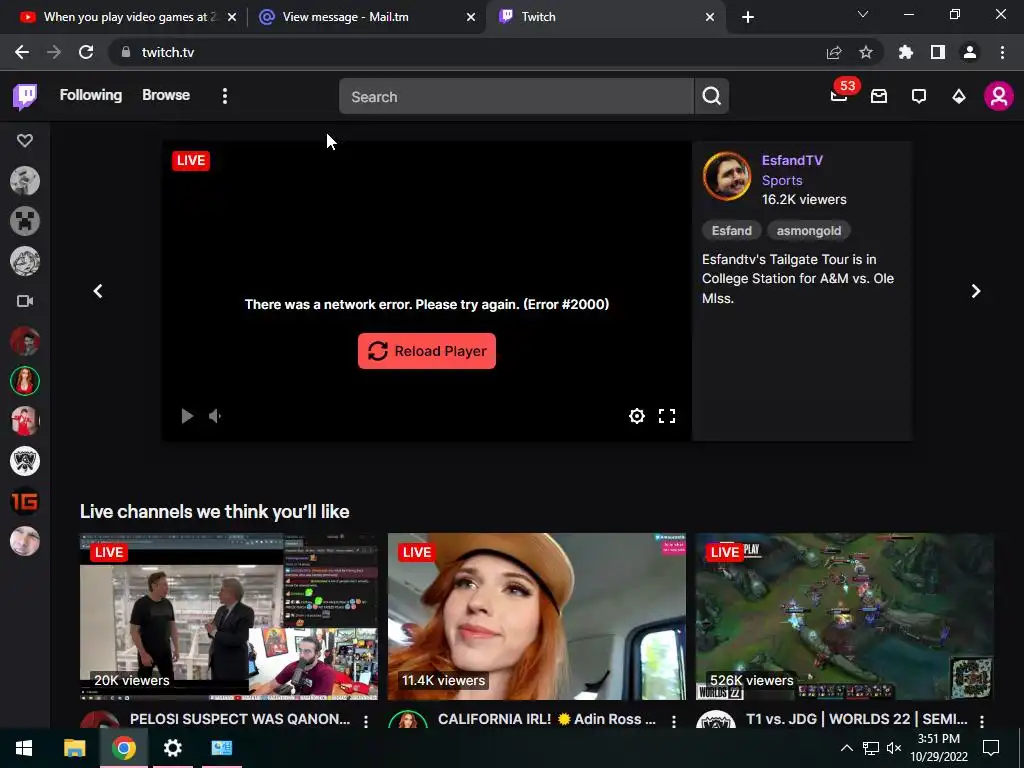Open player settings gear
1024x768 pixels.
click(x=637, y=416)
